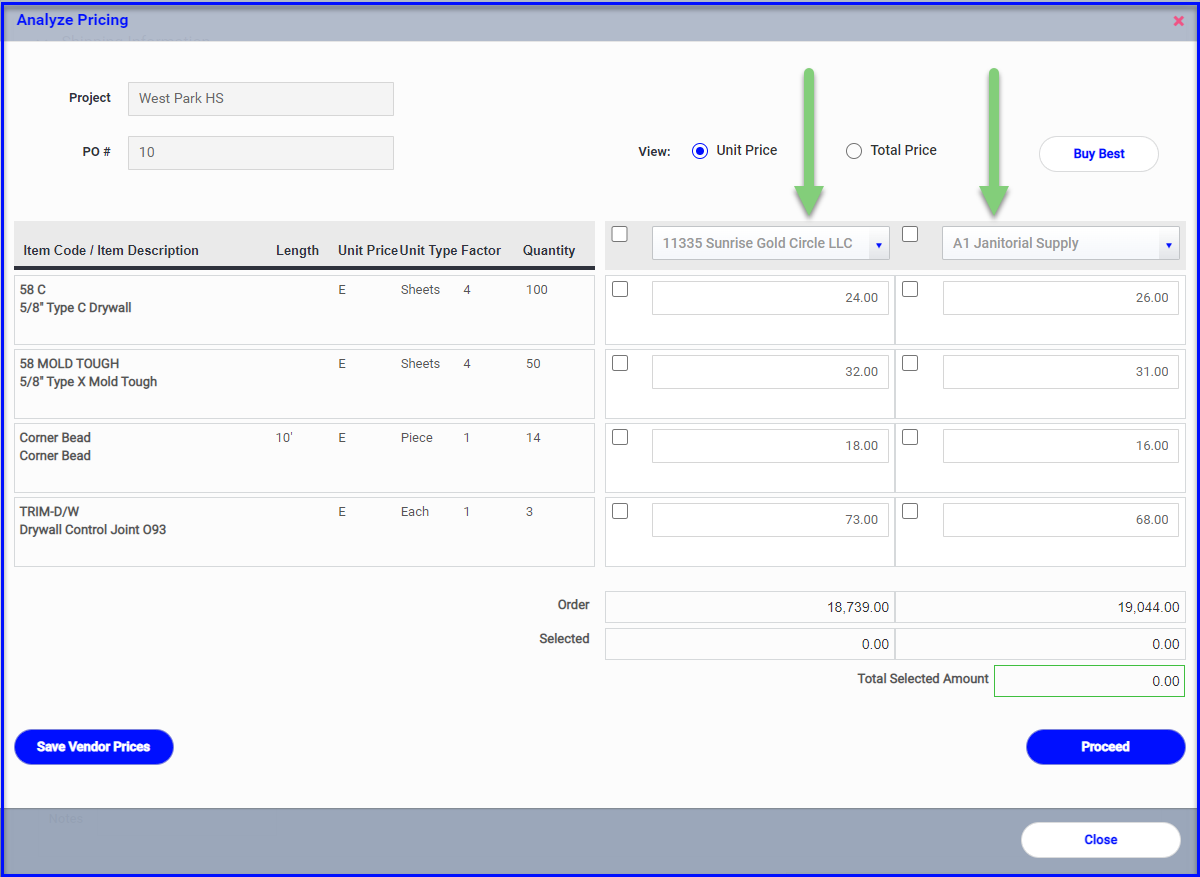Click the 18,739.00 Order total
The width and height of the screenshot is (1200, 877).
(750, 607)
